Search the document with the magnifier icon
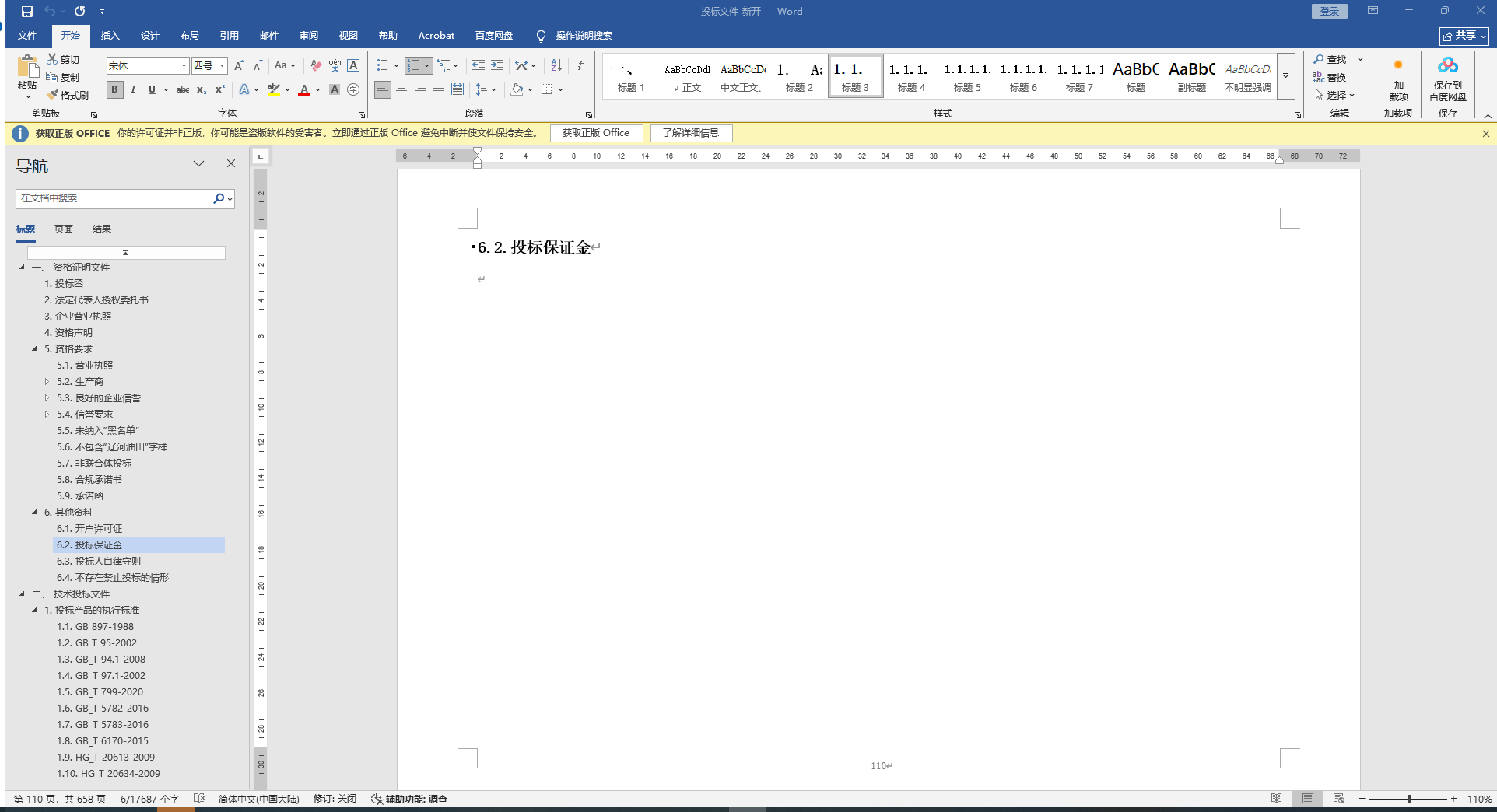 219,198
